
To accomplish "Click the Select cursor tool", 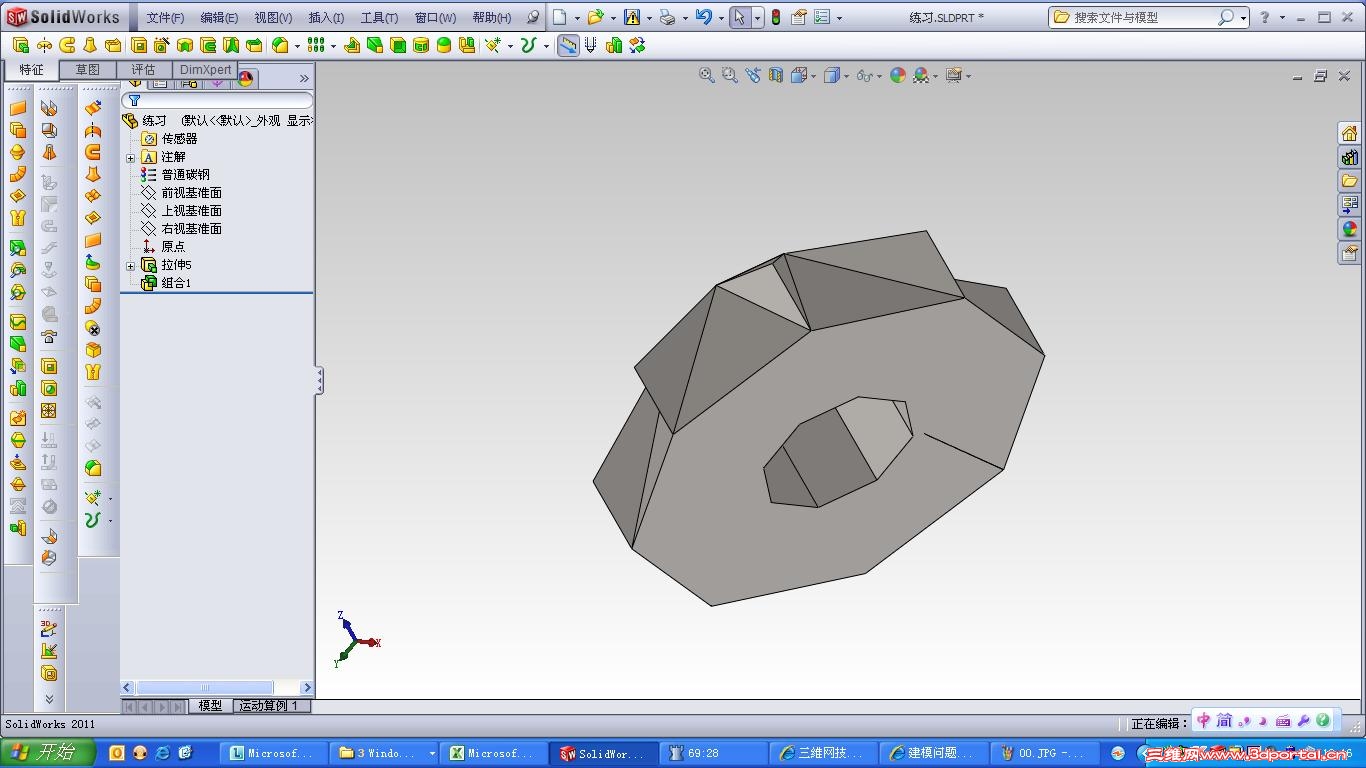I will (x=740, y=17).
